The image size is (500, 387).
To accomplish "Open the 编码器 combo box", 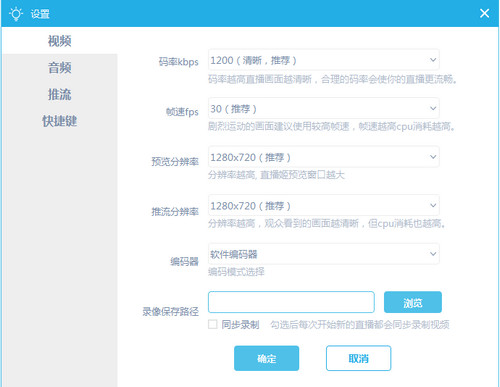I will [x=323, y=254].
